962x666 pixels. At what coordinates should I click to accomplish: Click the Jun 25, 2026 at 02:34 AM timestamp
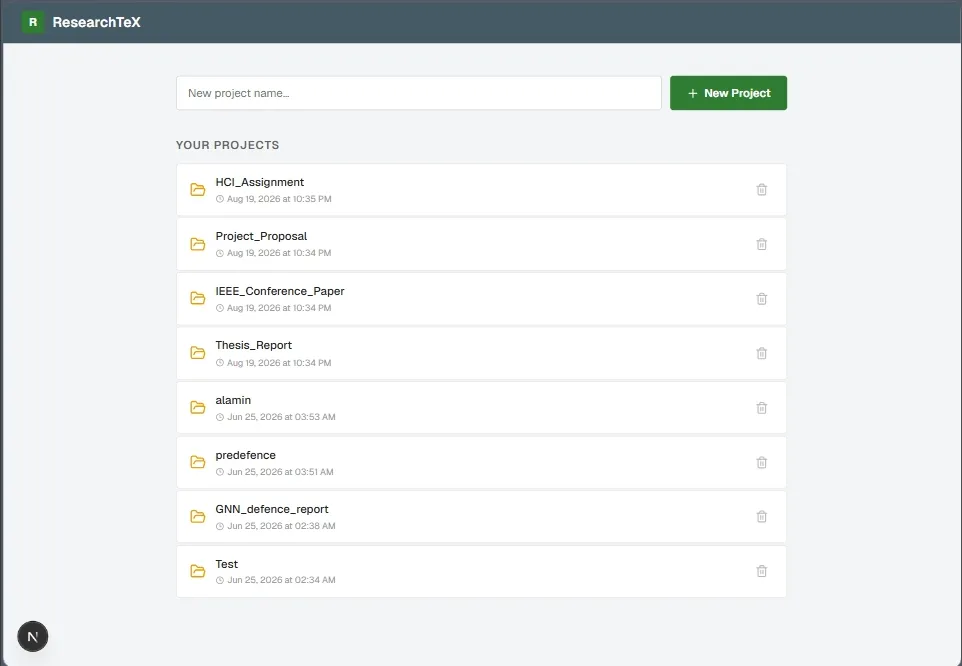pyautogui.click(x=281, y=580)
